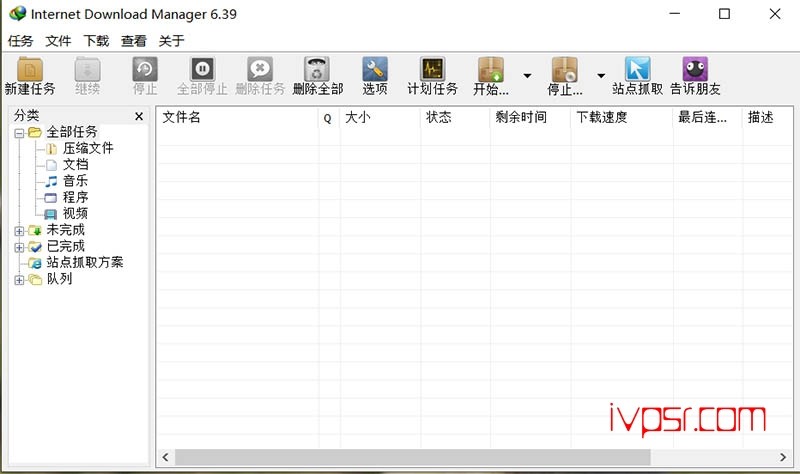Click the 告诉朋友 (tell a friend) icon
This screenshot has width=800, height=474.
point(695,69)
